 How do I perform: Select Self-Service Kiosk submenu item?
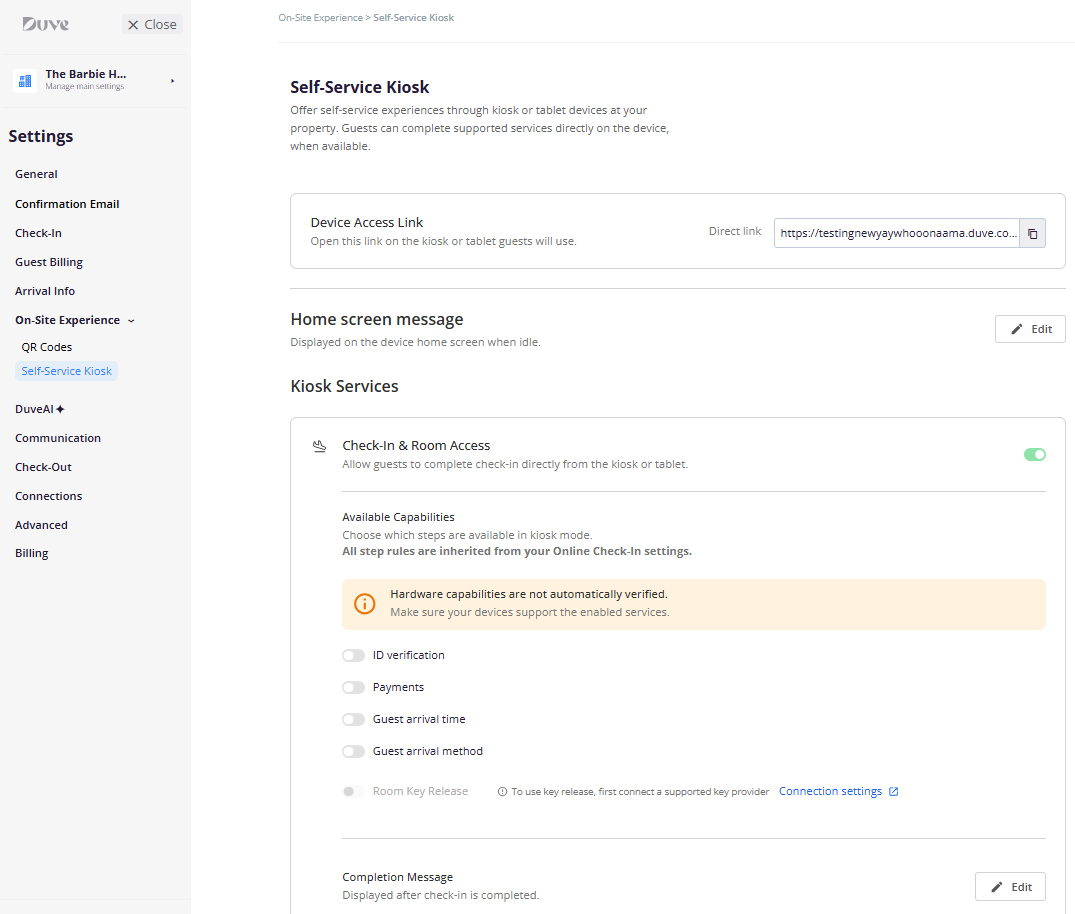(67, 371)
